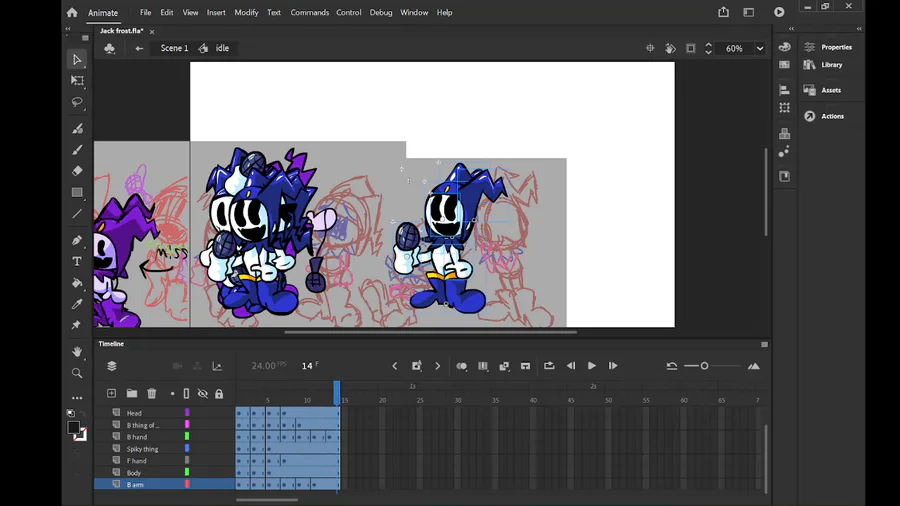Click the test movie play icon
This screenshot has width=900, height=506.
[x=779, y=12]
